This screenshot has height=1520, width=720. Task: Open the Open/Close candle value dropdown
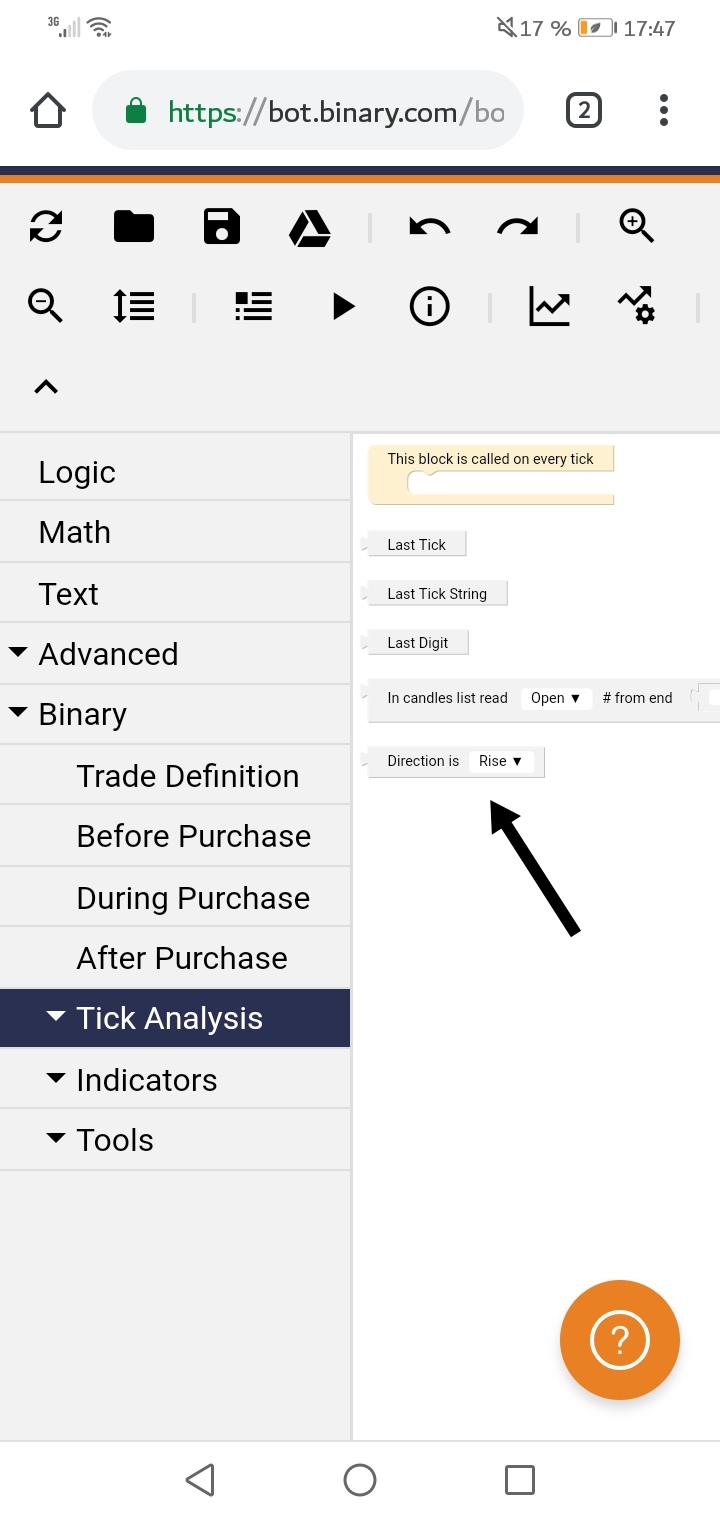(556, 698)
